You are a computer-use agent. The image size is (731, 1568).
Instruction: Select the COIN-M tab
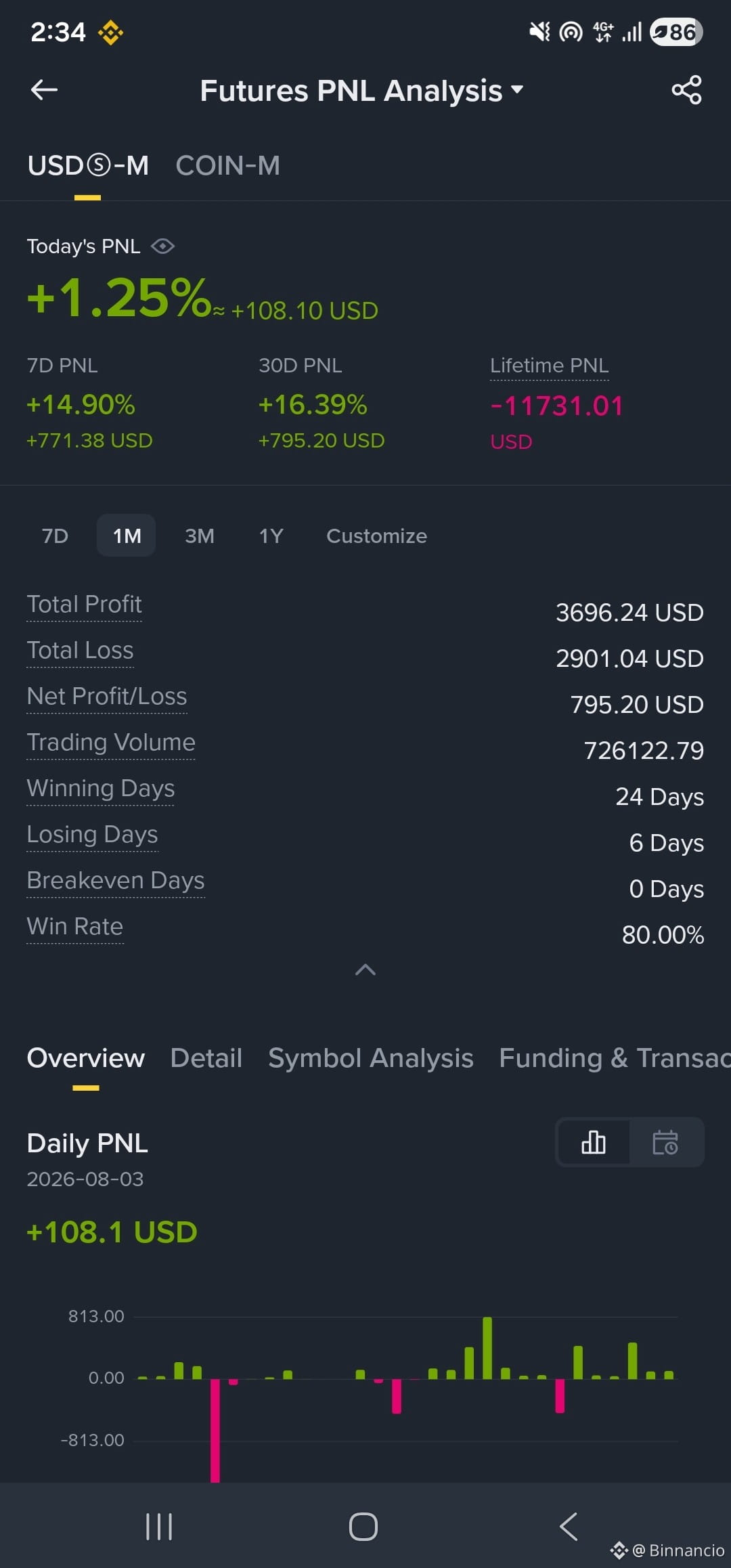(x=227, y=165)
